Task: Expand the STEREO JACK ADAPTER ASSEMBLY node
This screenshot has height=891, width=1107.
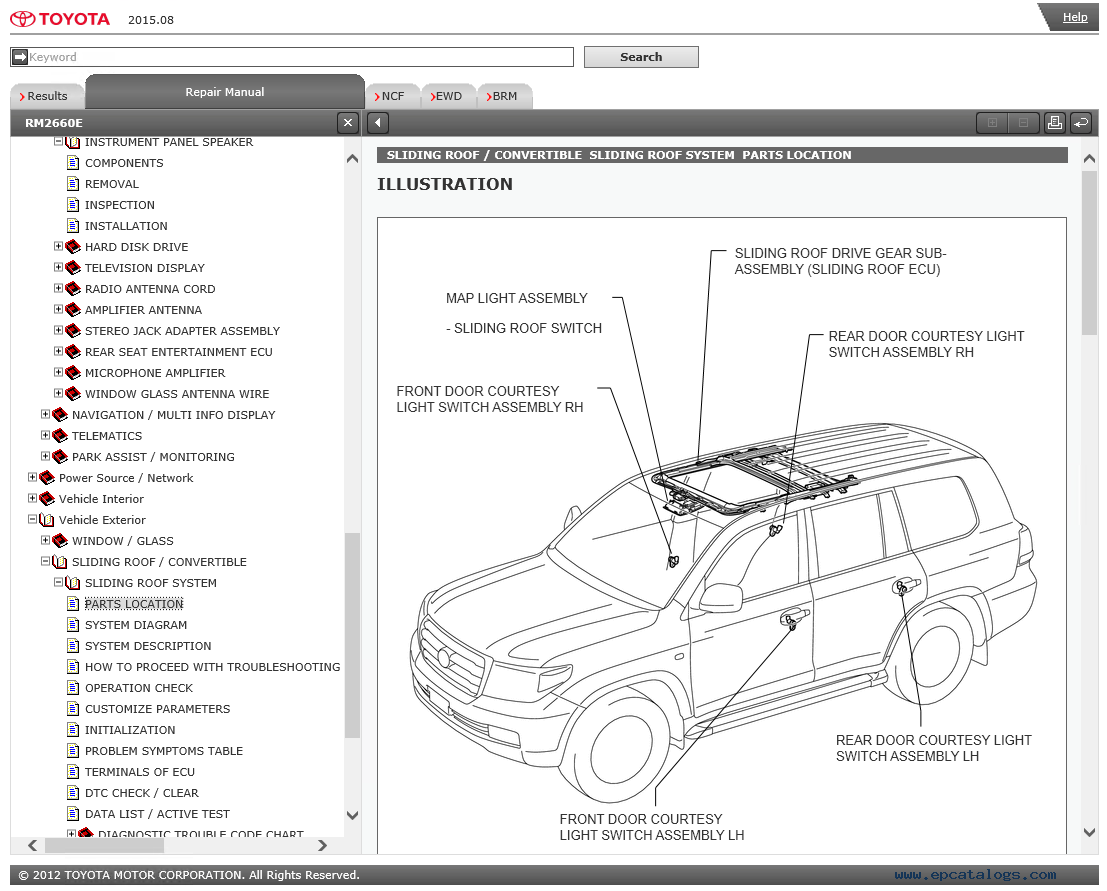Action: click(x=59, y=330)
